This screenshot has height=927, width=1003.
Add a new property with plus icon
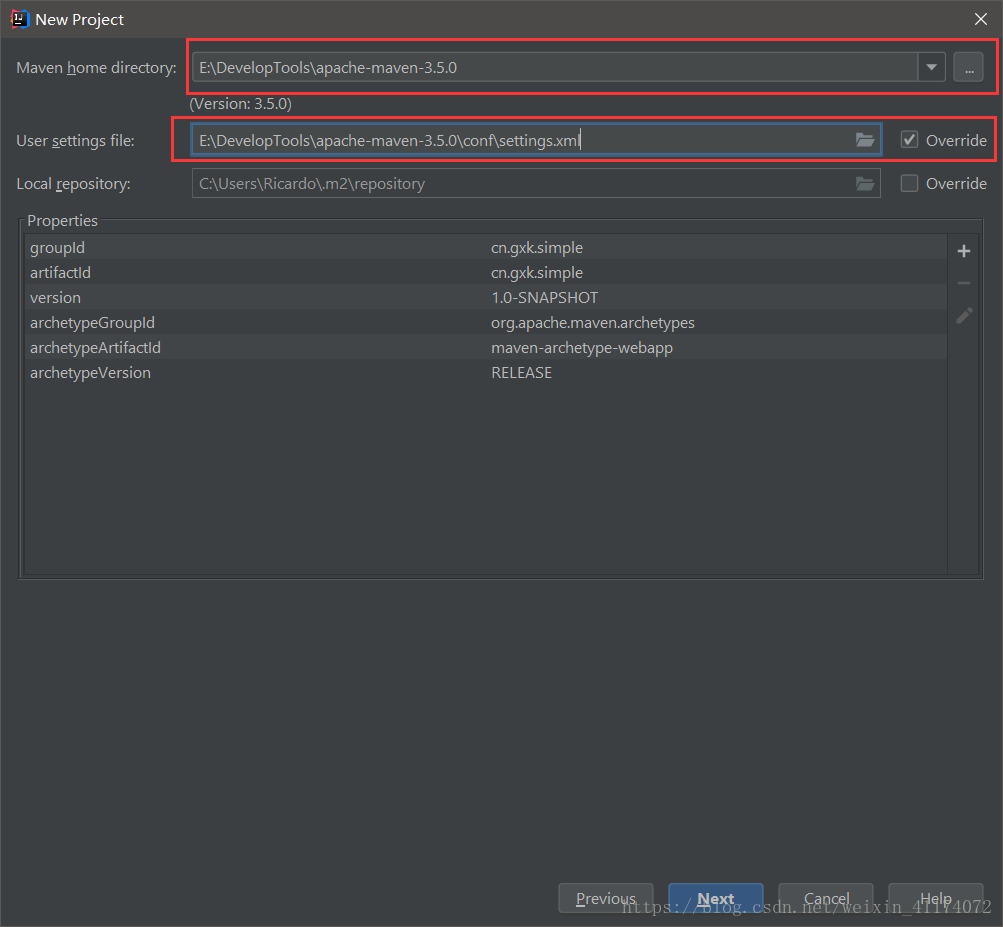pyautogui.click(x=964, y=251)
